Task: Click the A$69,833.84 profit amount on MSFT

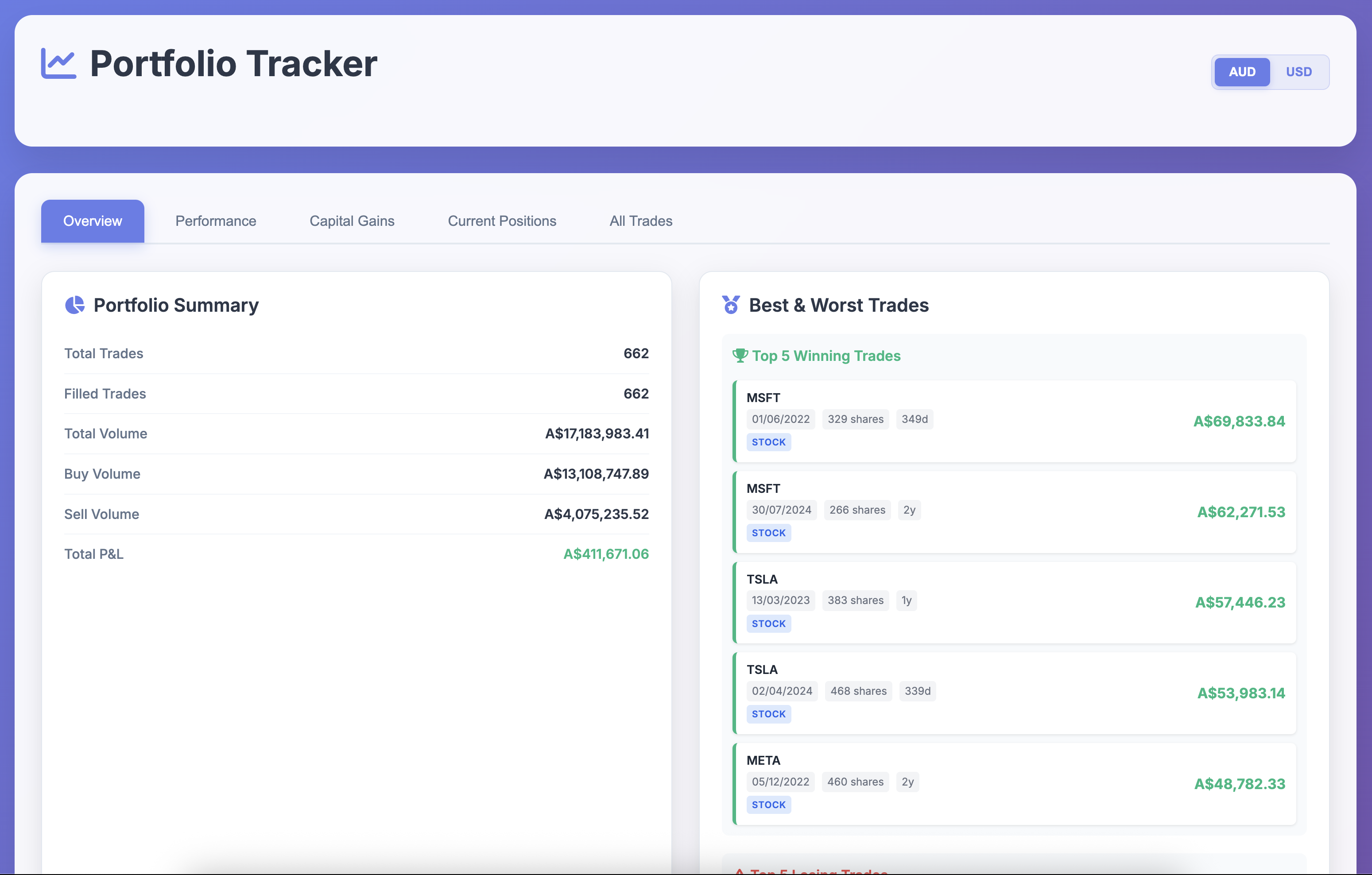Action: tap(1239, 422)
